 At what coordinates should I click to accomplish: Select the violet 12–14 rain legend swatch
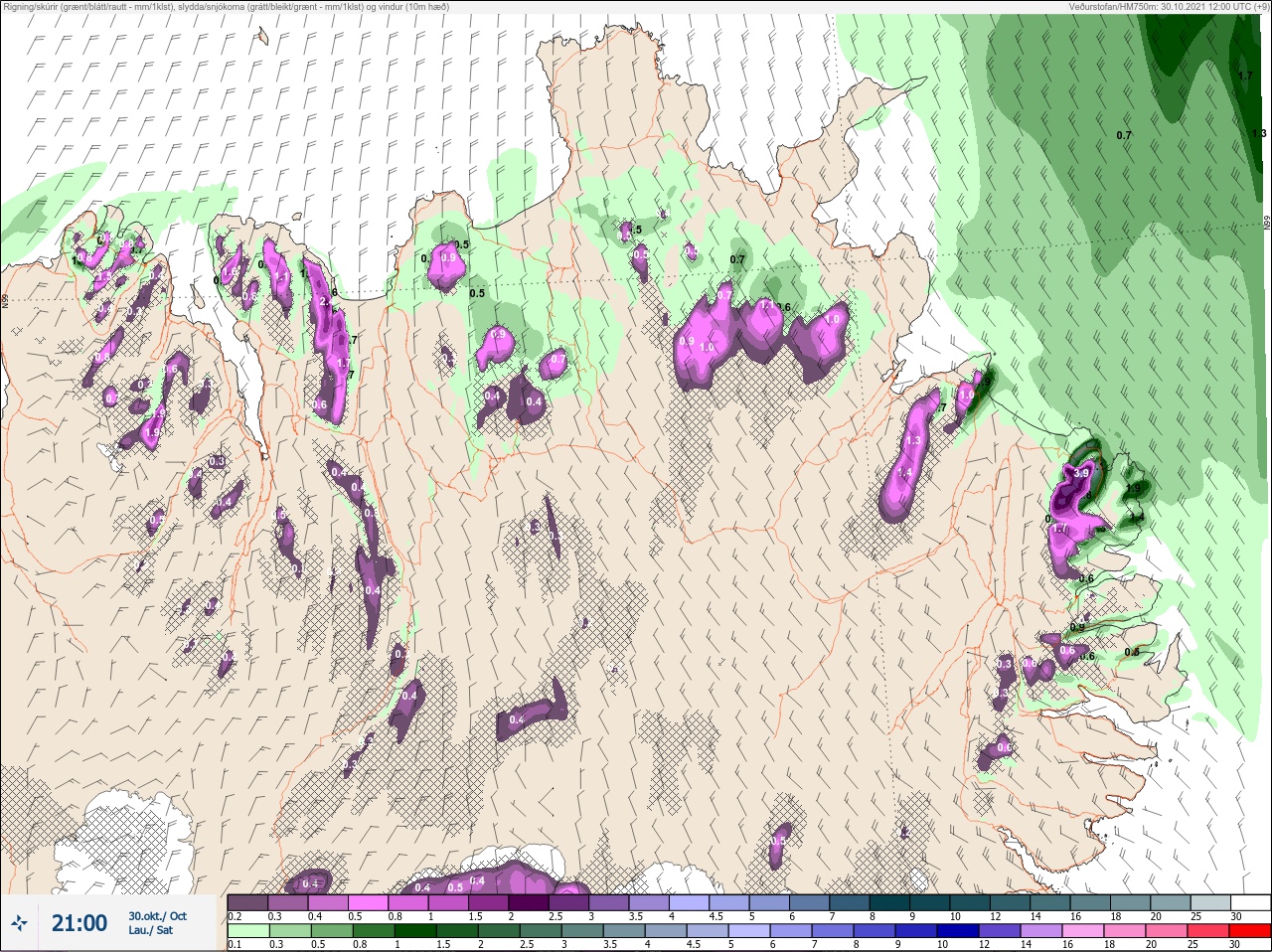coord(1000,931)
